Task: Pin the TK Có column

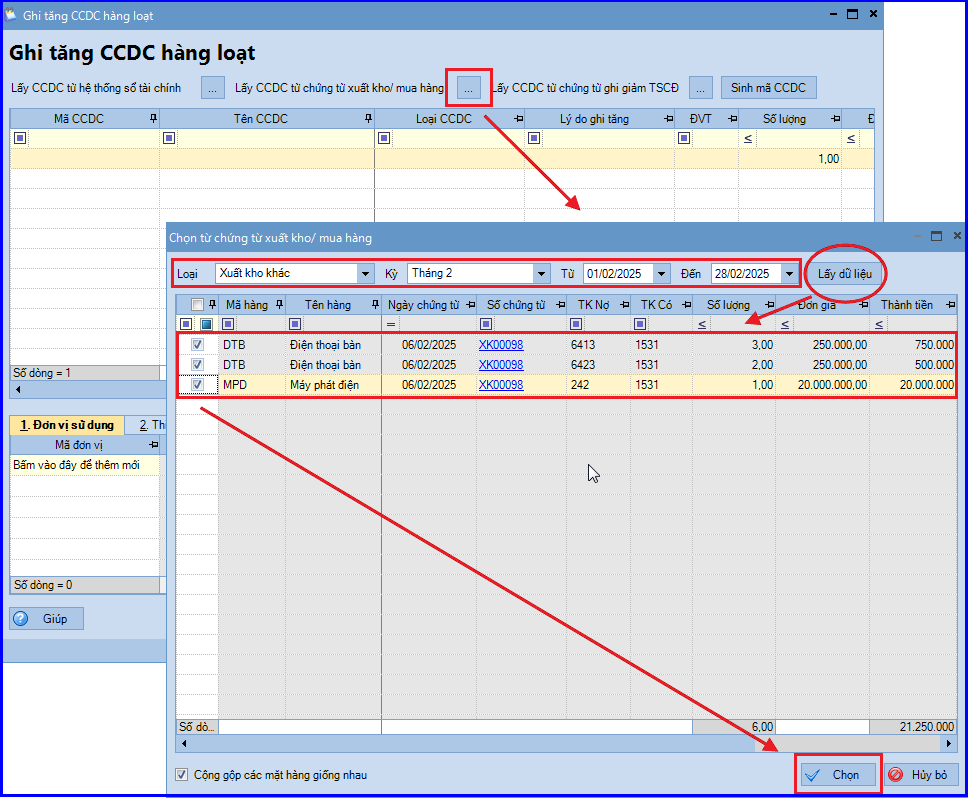Action: click(x=686, y=304)
